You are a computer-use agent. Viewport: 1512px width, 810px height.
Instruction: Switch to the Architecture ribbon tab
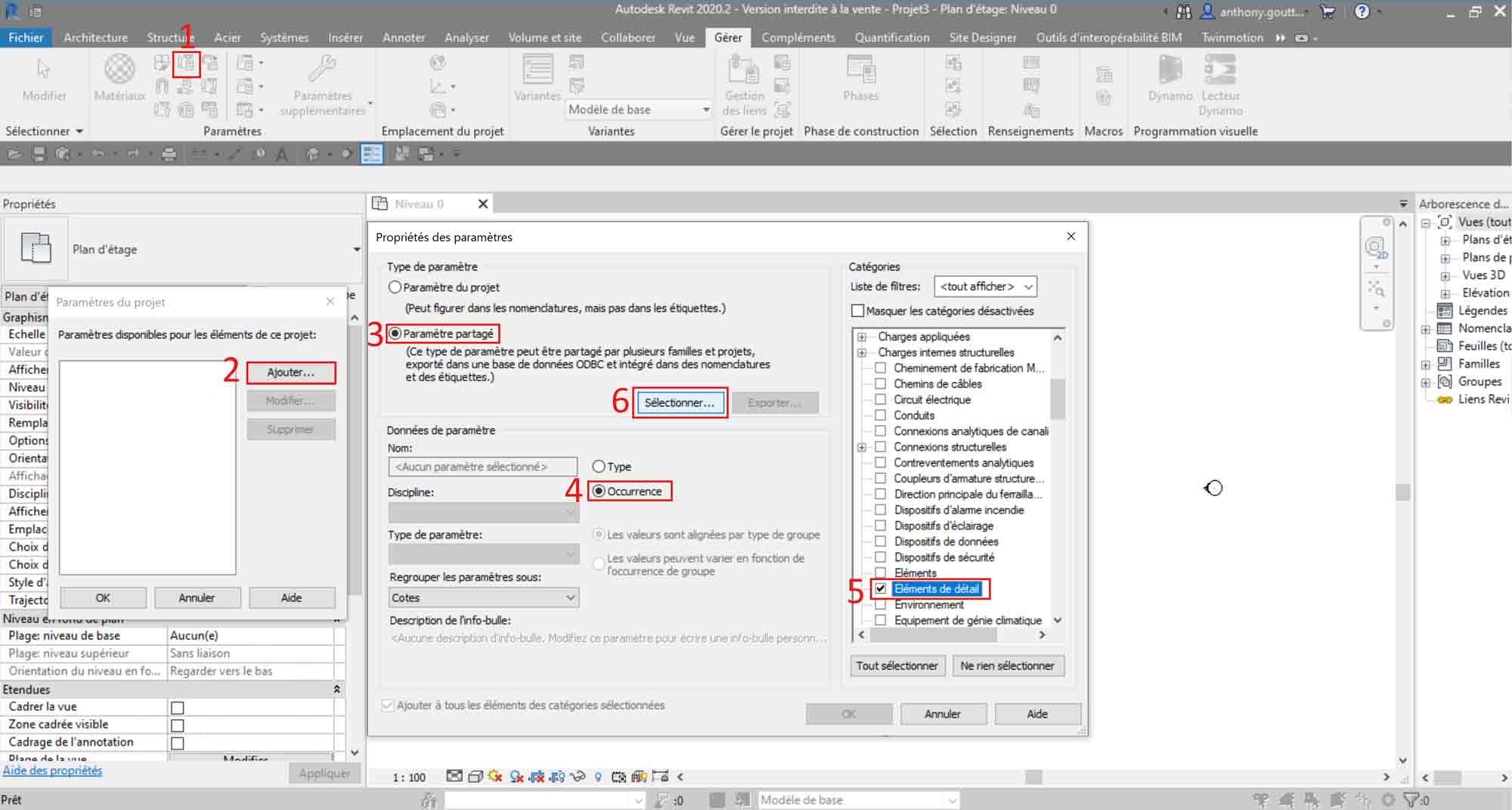point(95,37)
